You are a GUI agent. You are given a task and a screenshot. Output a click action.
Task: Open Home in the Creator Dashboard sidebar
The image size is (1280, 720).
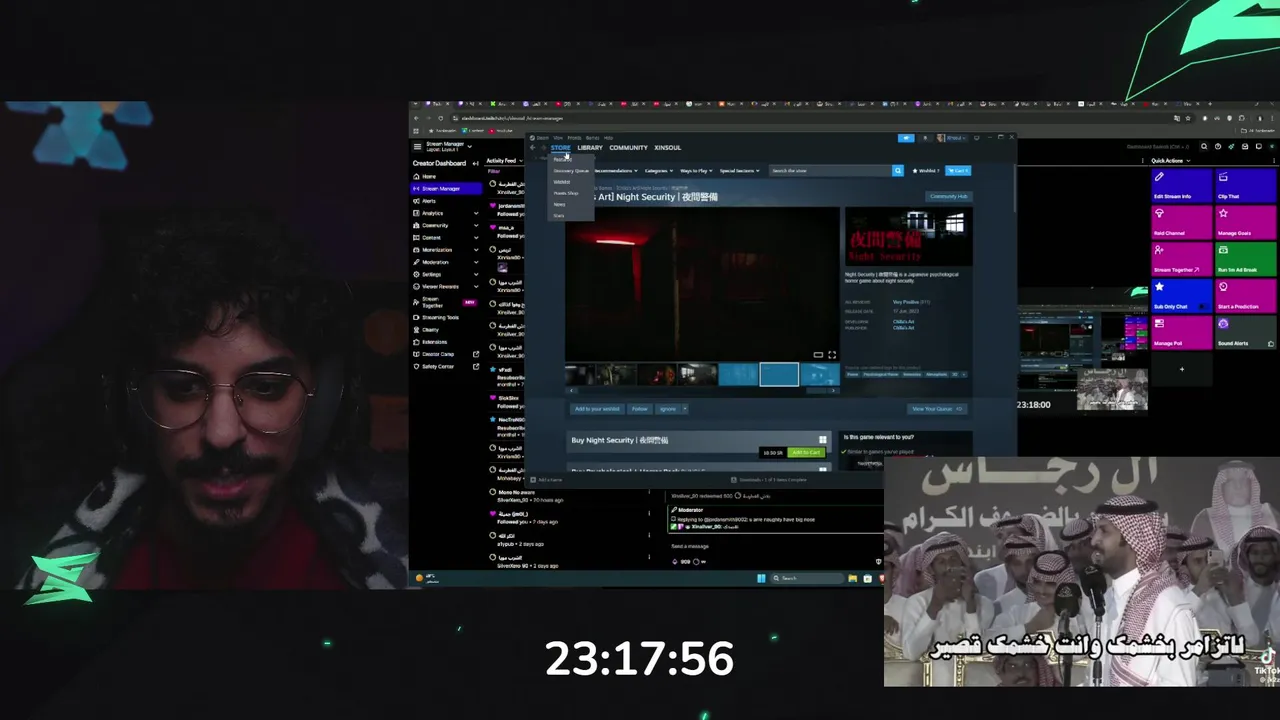click(429, 176)
